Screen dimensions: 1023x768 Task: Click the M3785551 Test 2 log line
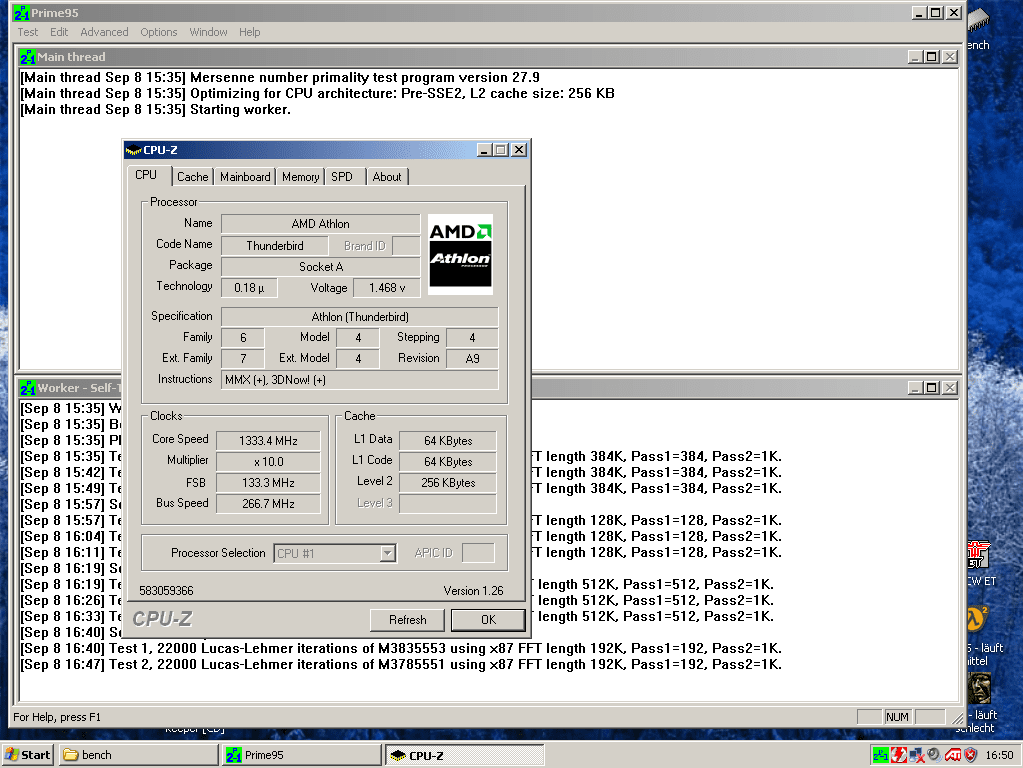coord(401,664)
